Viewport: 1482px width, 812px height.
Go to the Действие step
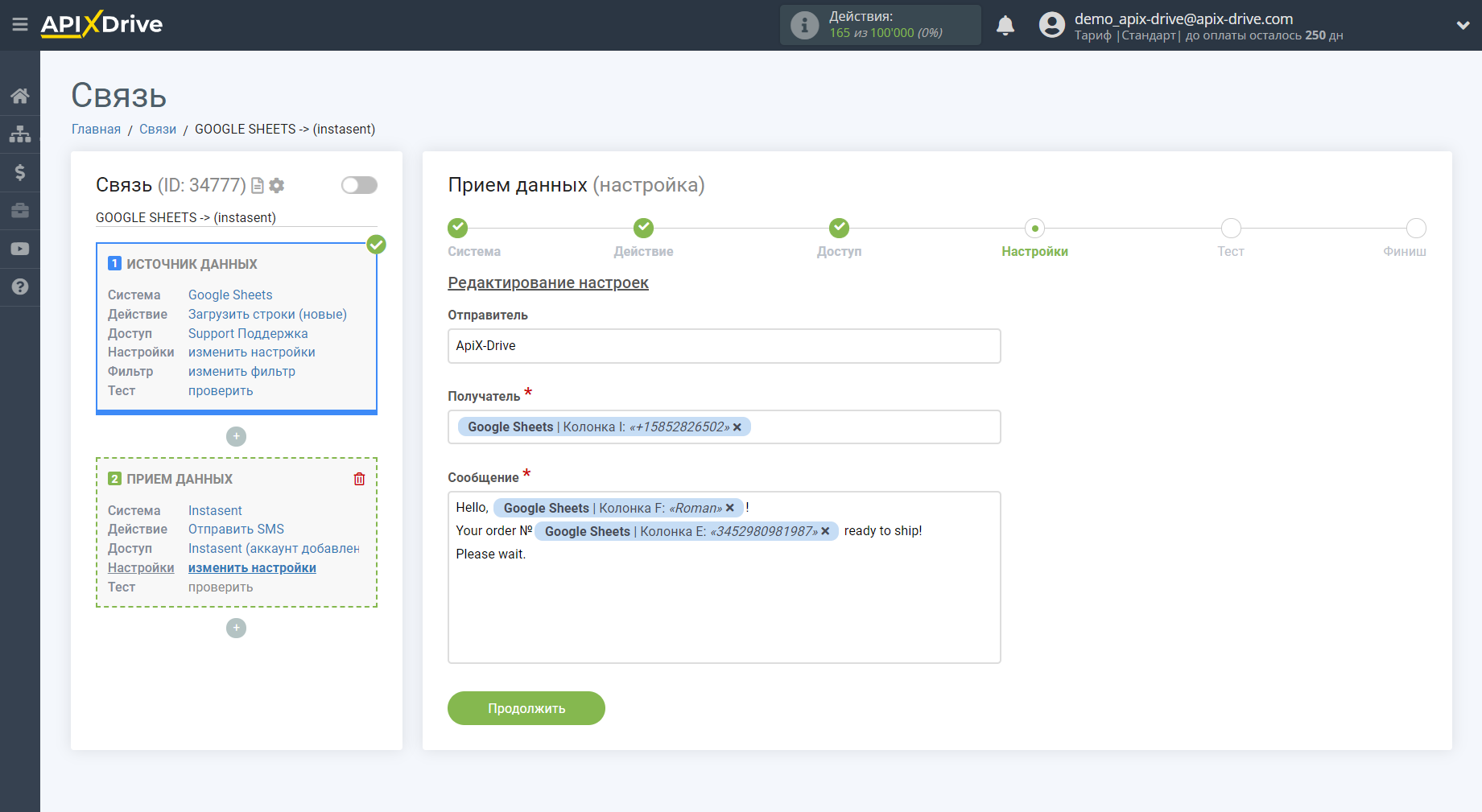click(643, 228)
